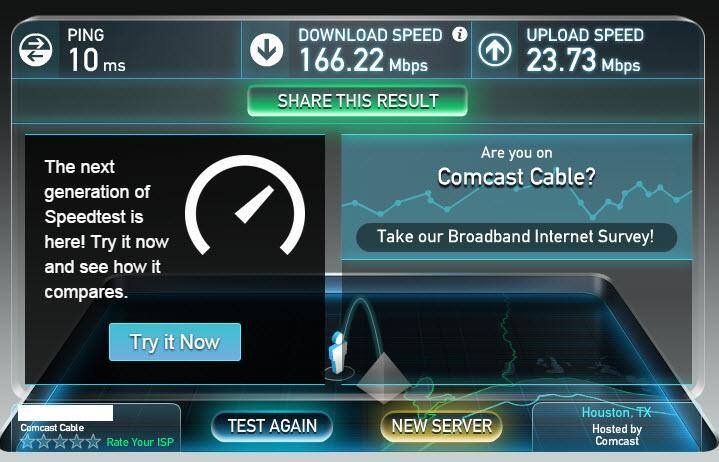Click the upload arrow icon
Image resolution: width=719 pixels, height=462 pixels.
point(495,49)
